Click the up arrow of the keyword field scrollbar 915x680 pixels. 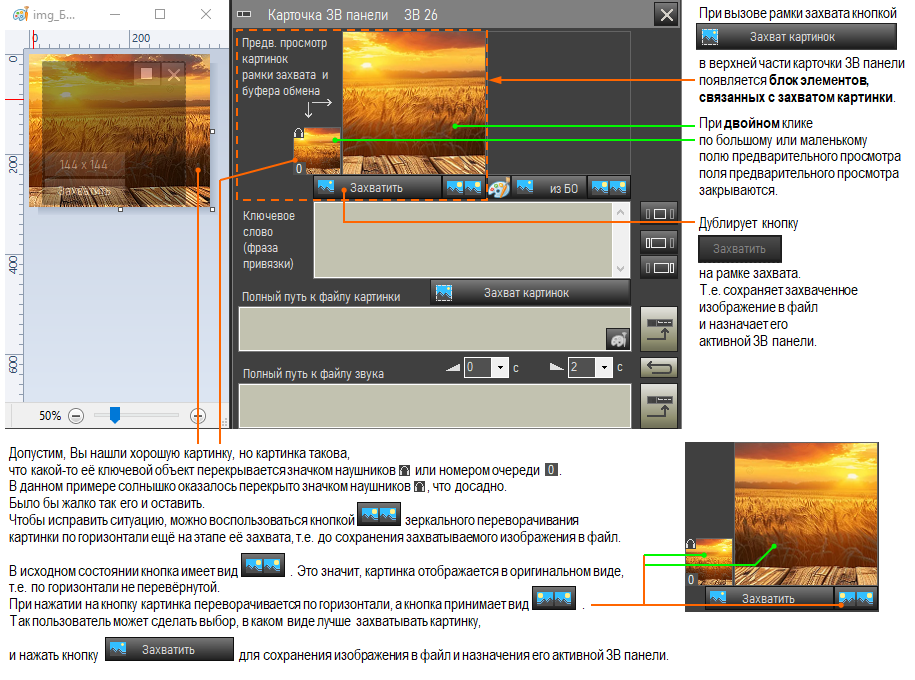[x=620, y=212]
